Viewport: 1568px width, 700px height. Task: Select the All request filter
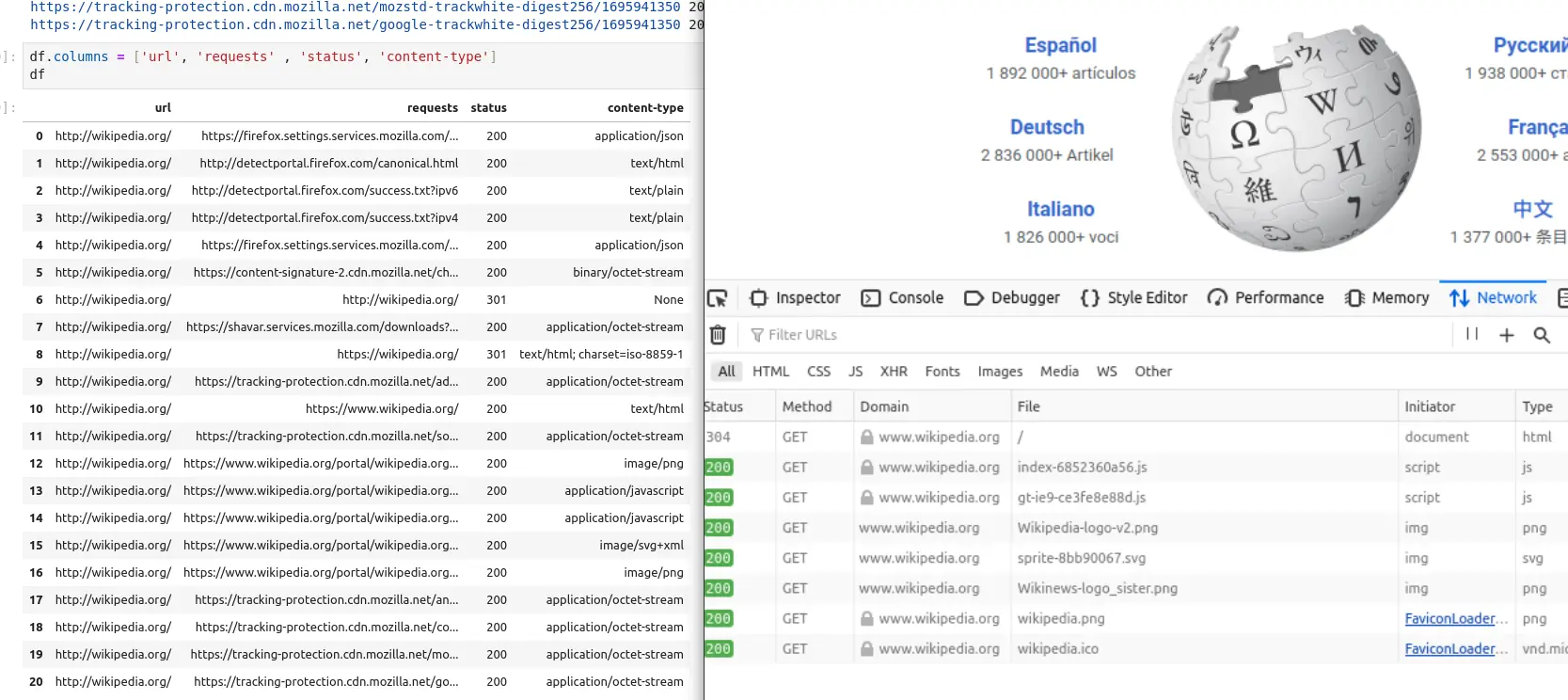726,372
